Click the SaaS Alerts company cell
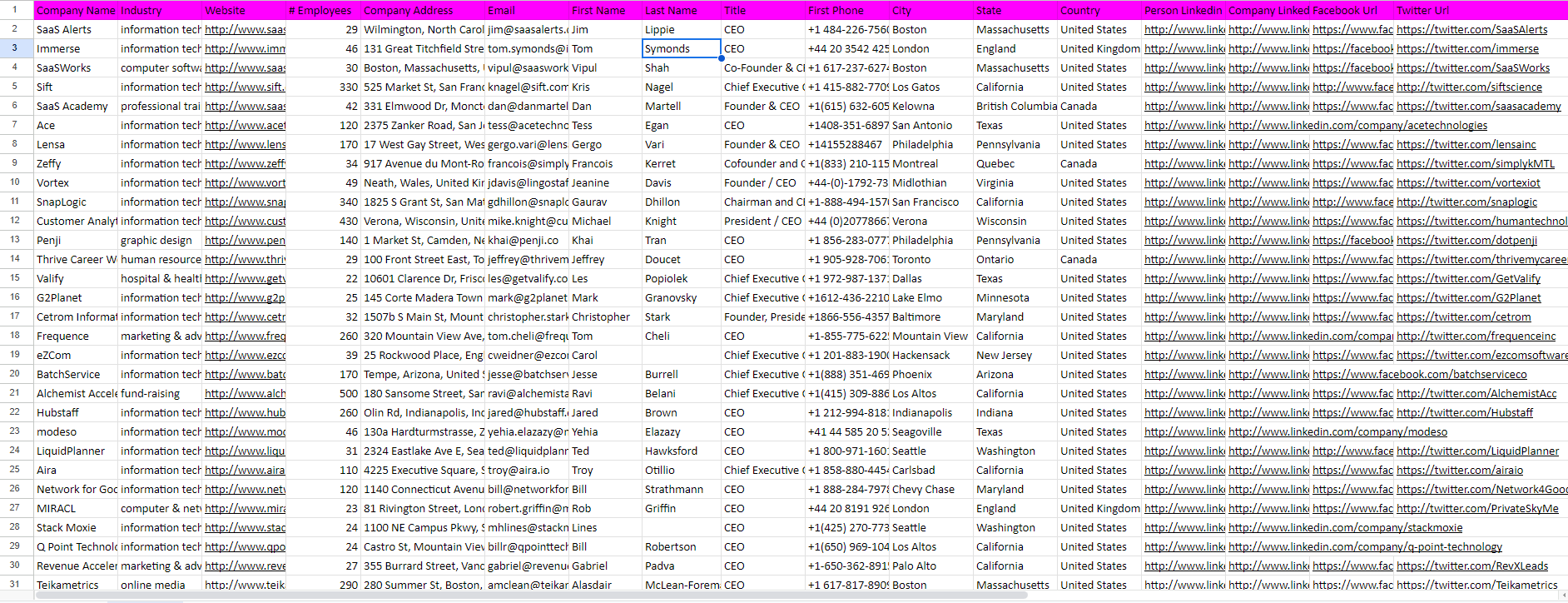 (76, 29)
